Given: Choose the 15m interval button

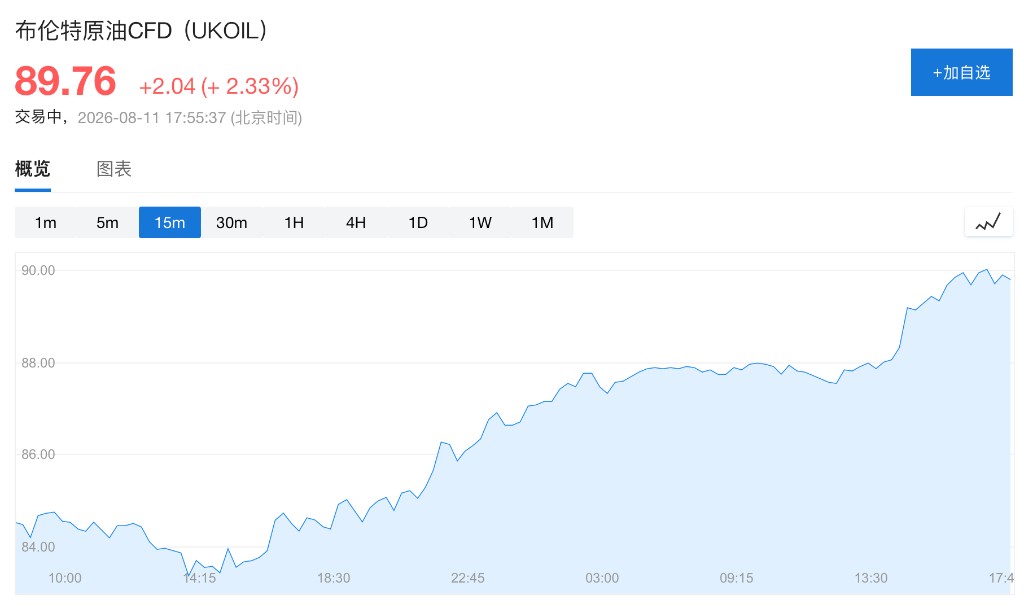Looking at the screenshot, I should (x=170, y=223).
